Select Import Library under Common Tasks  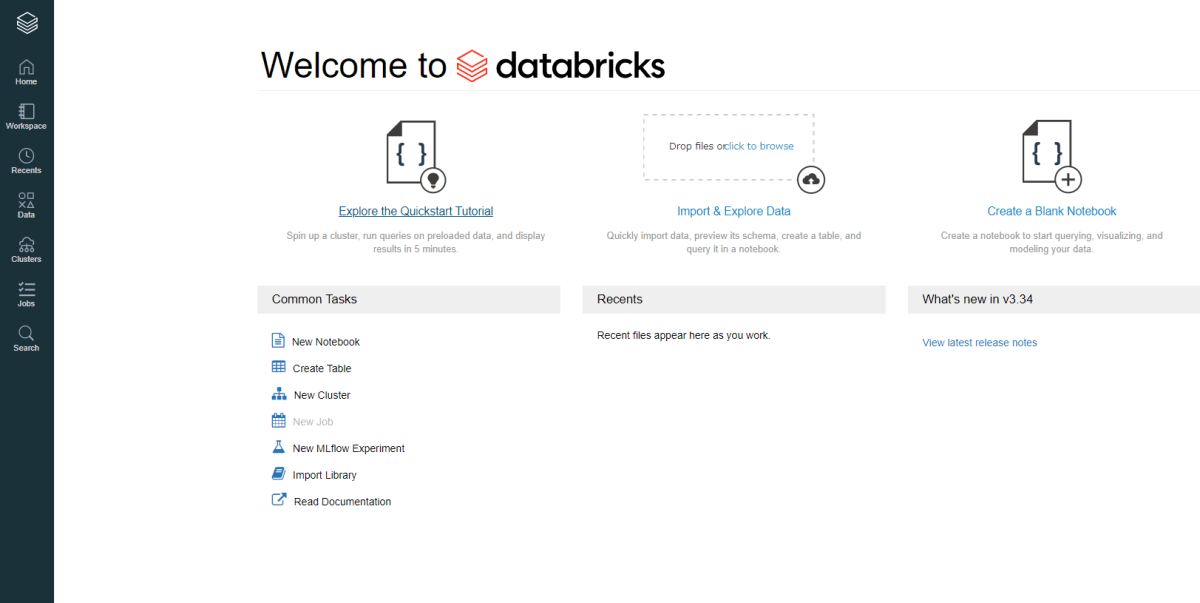tap(325, 475)
